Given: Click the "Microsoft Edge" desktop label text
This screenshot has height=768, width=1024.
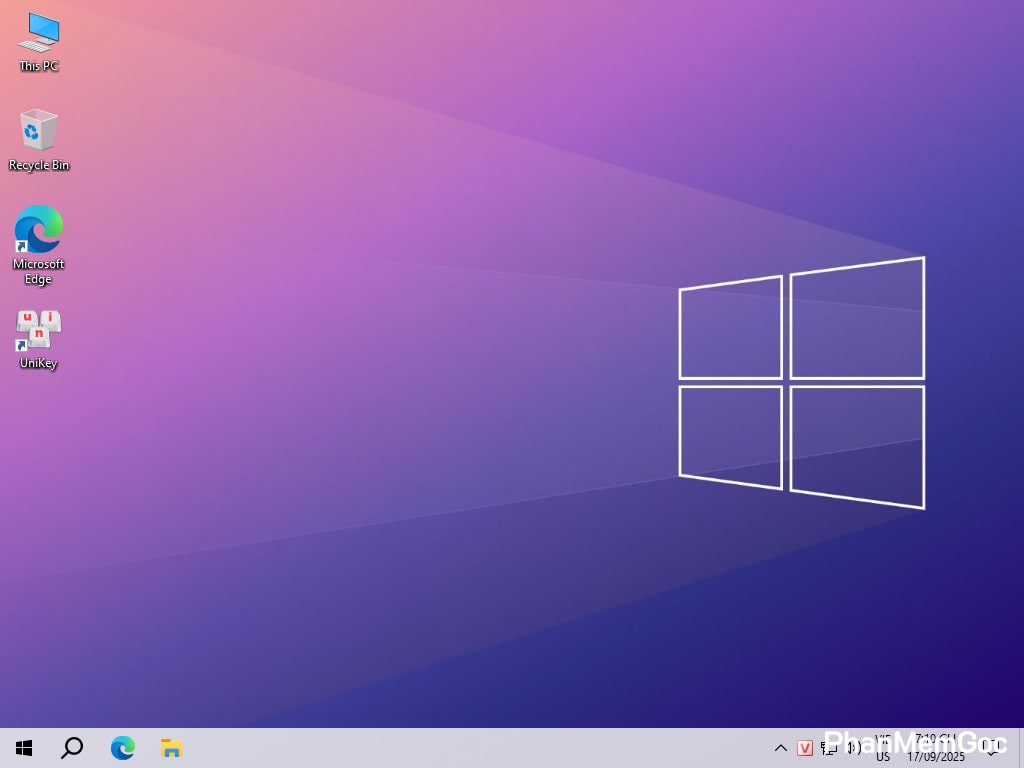Looking at the screenshot, I should (x=39, y=271).
